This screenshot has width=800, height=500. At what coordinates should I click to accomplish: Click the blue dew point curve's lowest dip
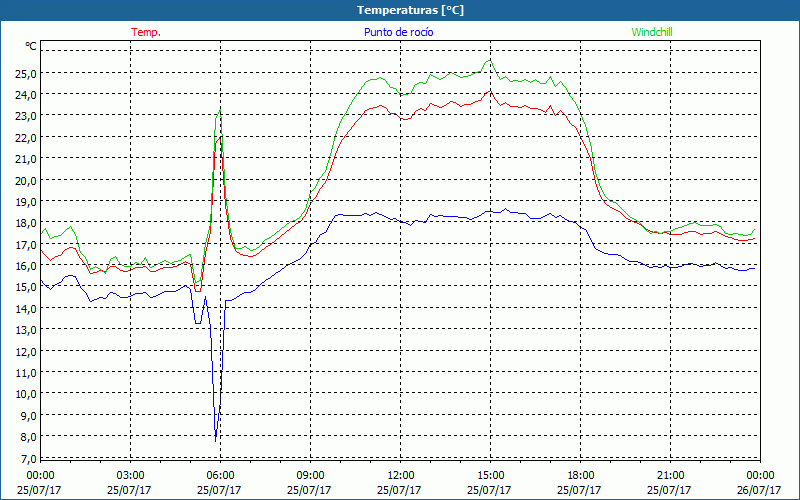pyautogui.click(x=216, y=440)
